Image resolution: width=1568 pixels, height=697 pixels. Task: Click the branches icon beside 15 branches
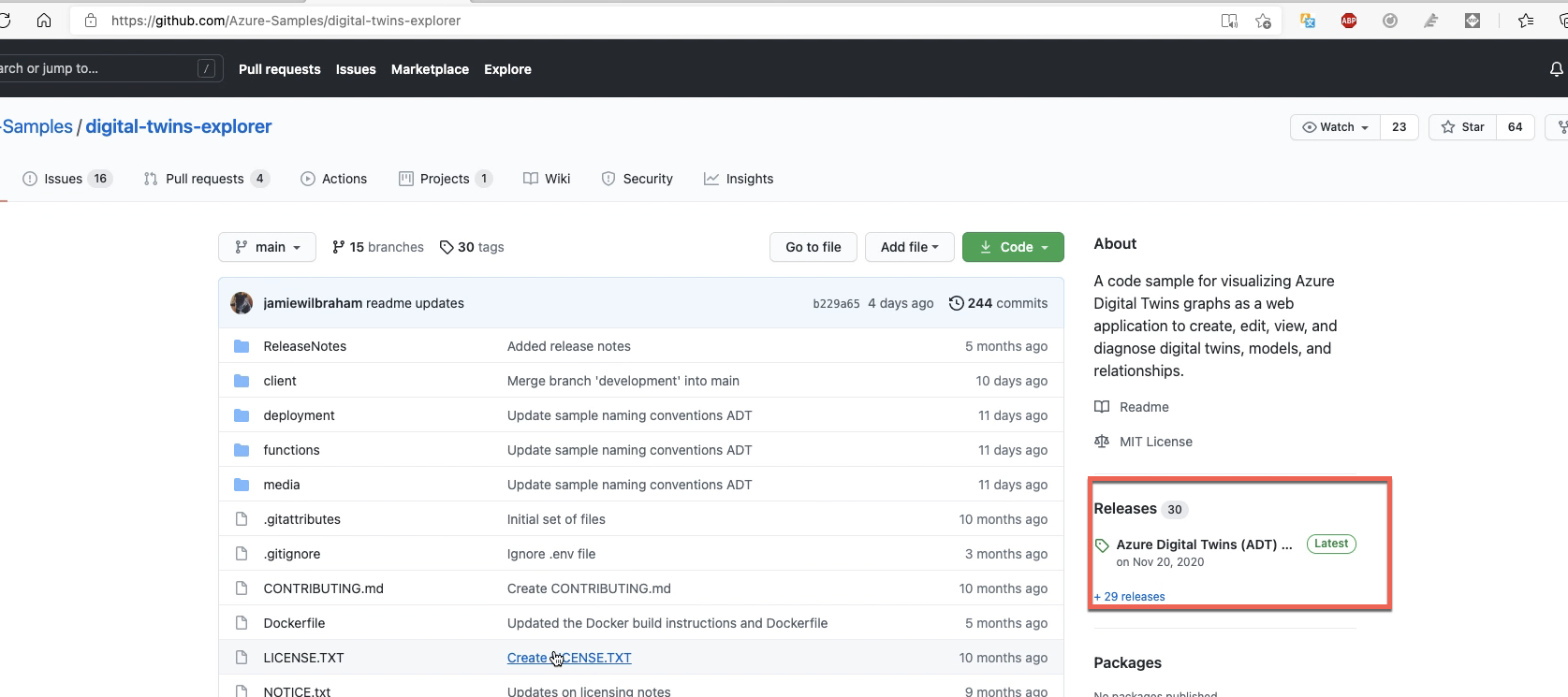point(338,247)
